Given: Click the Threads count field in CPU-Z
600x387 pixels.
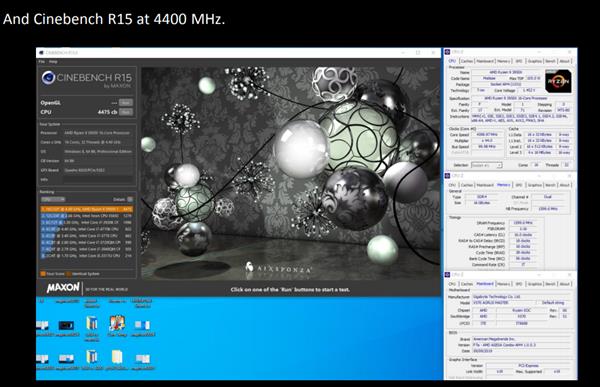Looking at the screenshot, I should (567, 165).
